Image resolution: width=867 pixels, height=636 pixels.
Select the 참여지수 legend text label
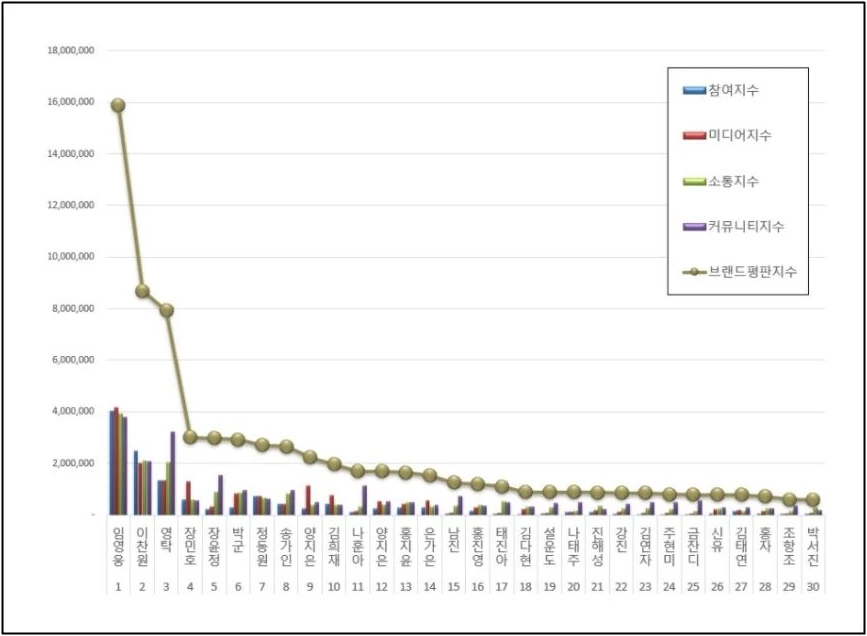tap(735, 91)
